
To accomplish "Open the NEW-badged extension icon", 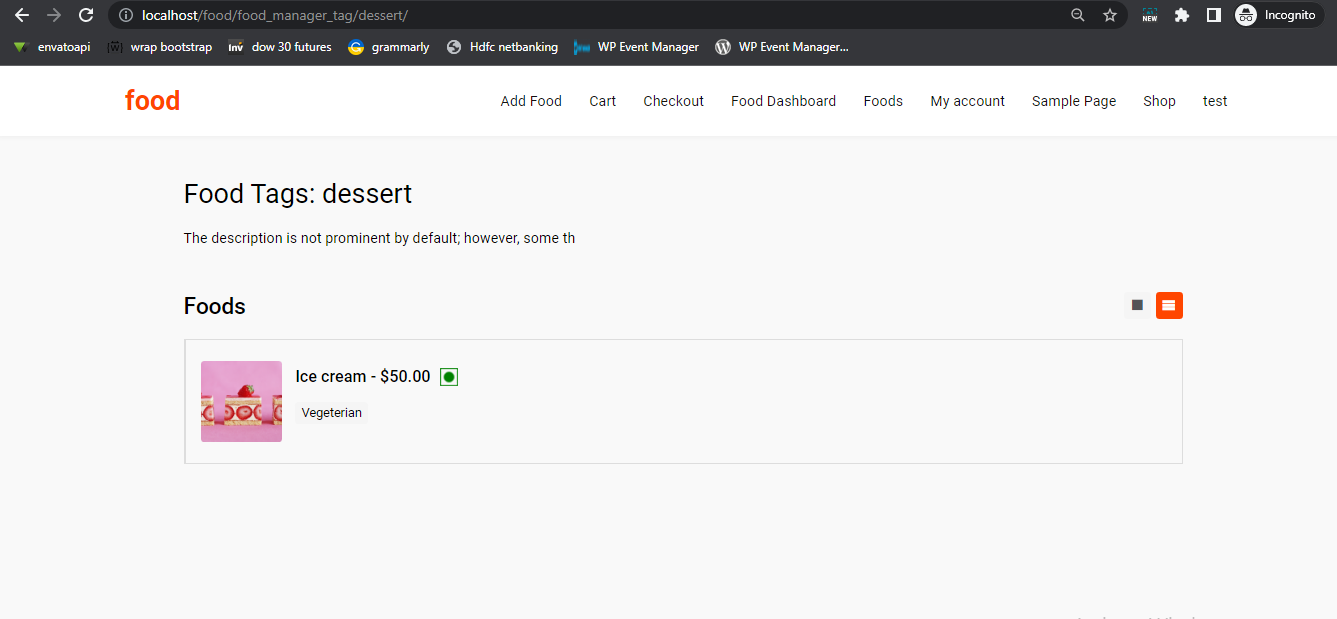I will pos(1150,15).
